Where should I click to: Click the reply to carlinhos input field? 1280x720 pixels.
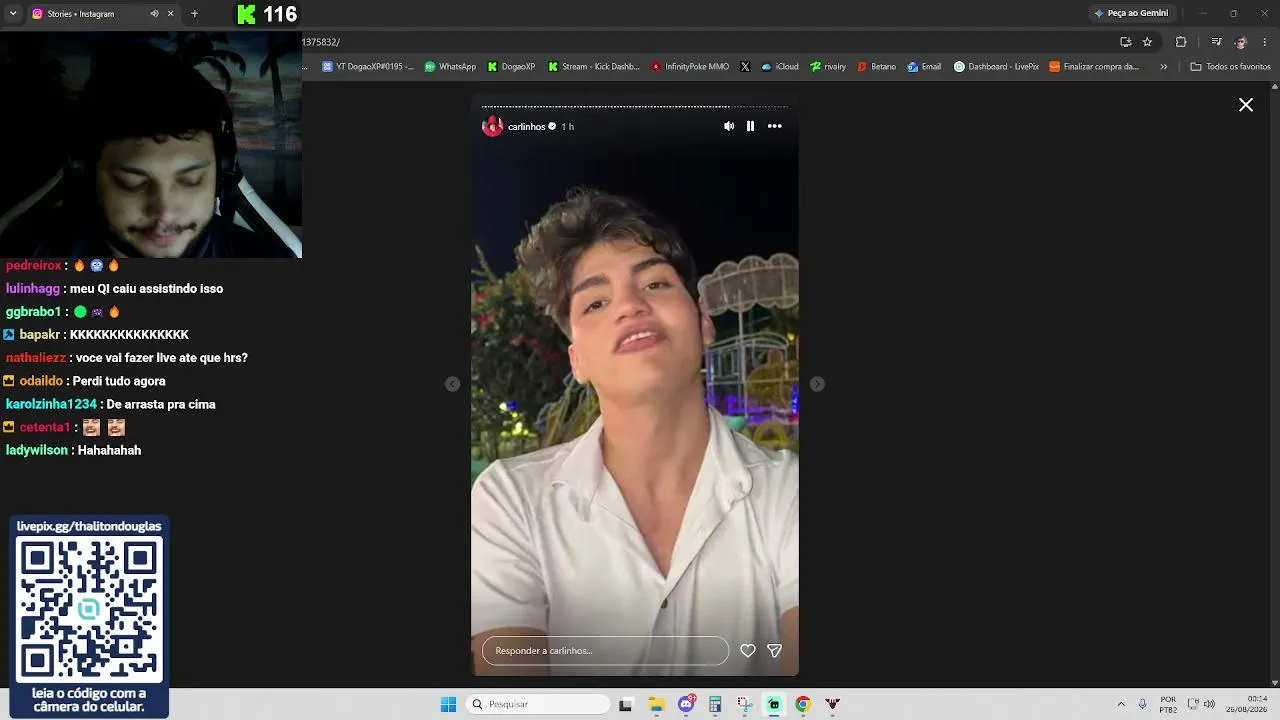605,651
